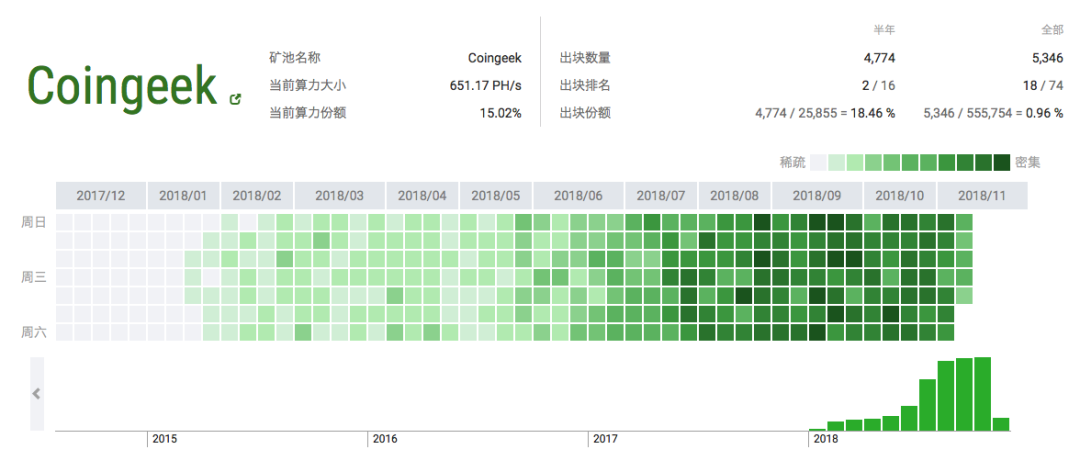Click the left arrow beside the timeline chart
The image size is (1080, 472).
point(37,394)
